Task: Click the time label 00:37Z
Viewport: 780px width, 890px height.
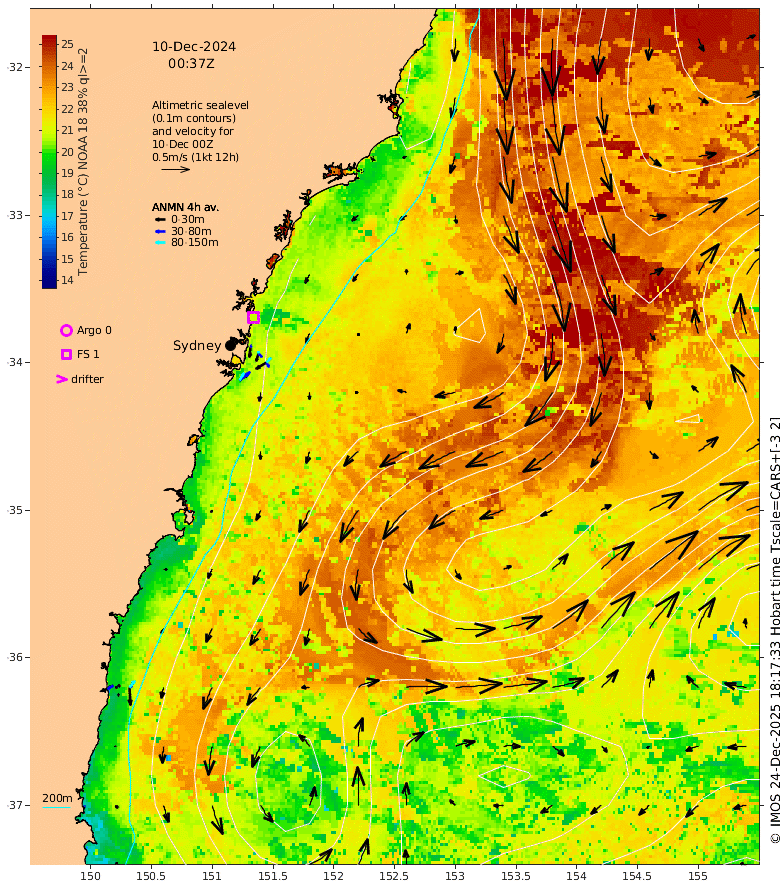Action: (x=191, y=64)
